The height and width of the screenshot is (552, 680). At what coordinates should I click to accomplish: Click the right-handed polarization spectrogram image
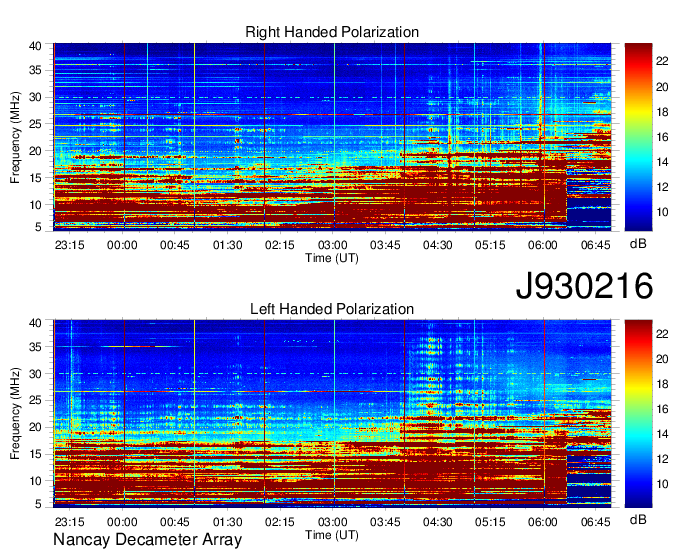click(x=332, y=137)
